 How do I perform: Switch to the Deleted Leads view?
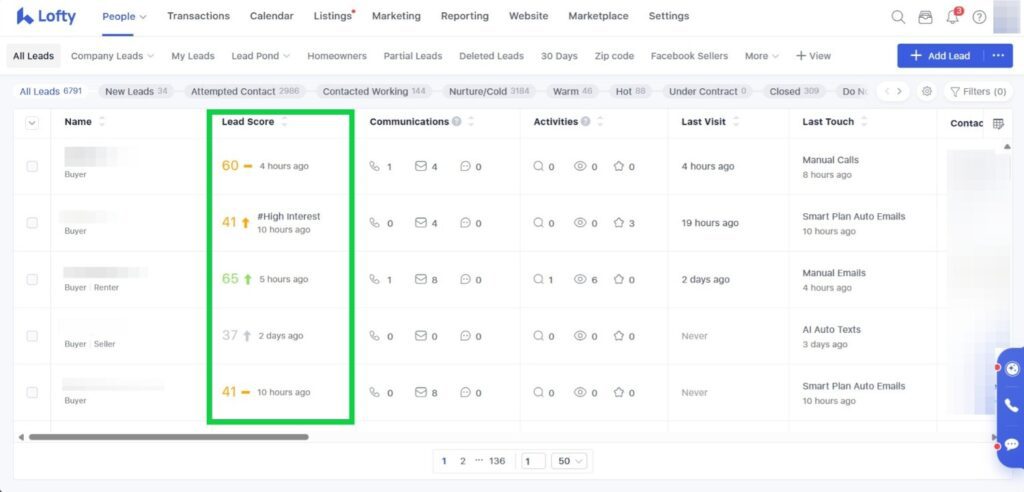coord(491,56)
